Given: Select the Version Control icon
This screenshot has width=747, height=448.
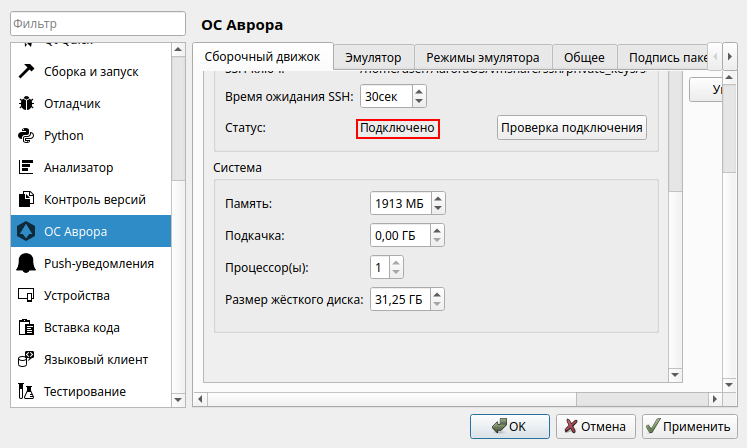Looking at the screenshot, I should 26,199.
